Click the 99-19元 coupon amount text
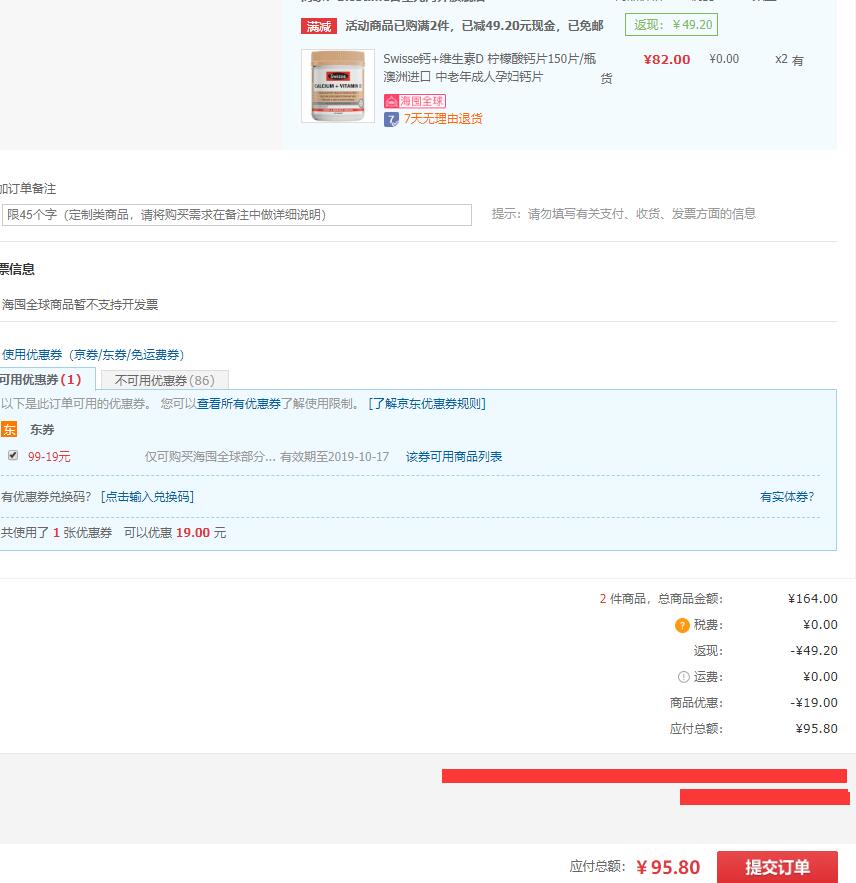The height and width of the screenshot is (883, 856). click(49, 457)
